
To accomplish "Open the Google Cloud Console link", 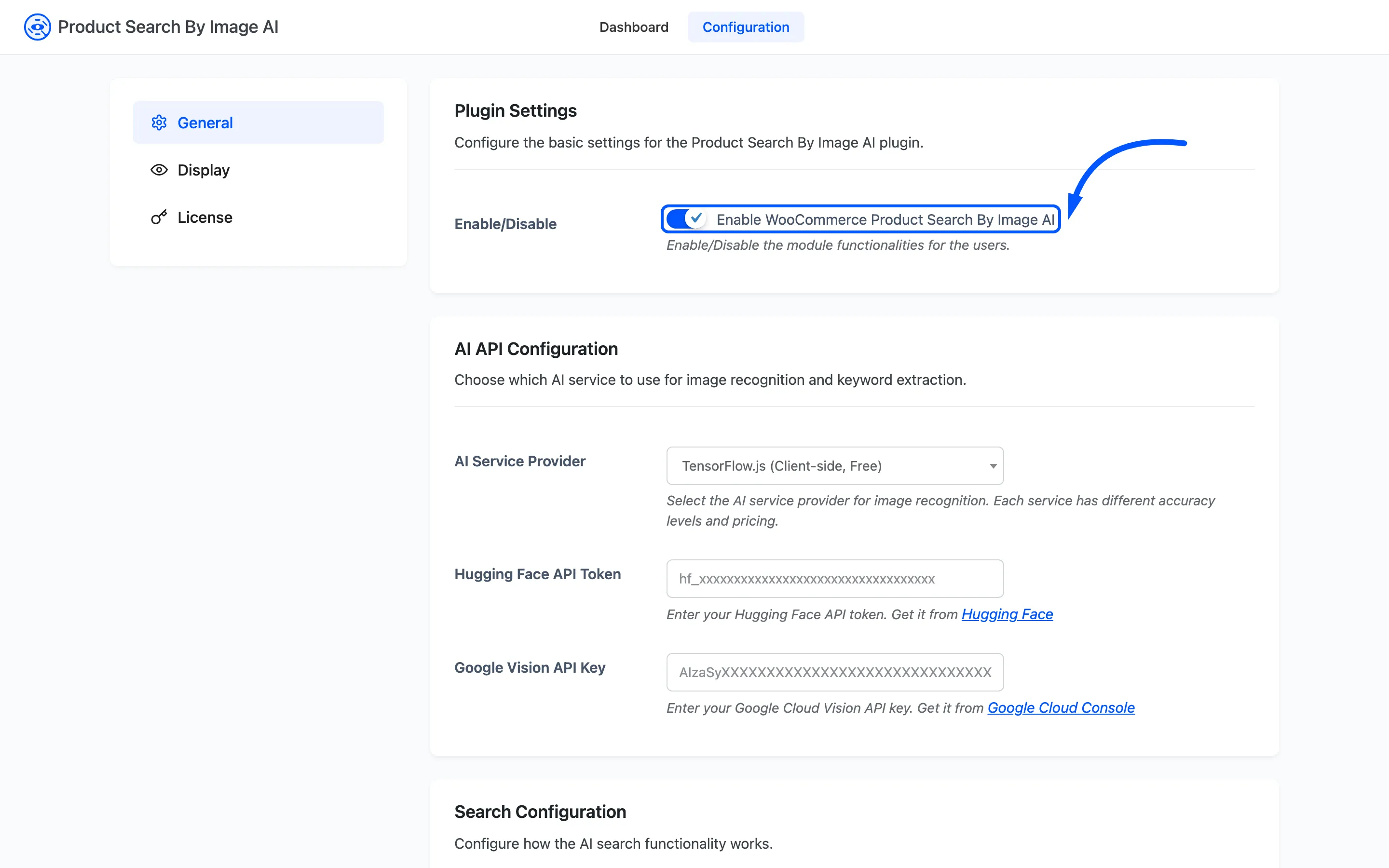I will 1061,708.
